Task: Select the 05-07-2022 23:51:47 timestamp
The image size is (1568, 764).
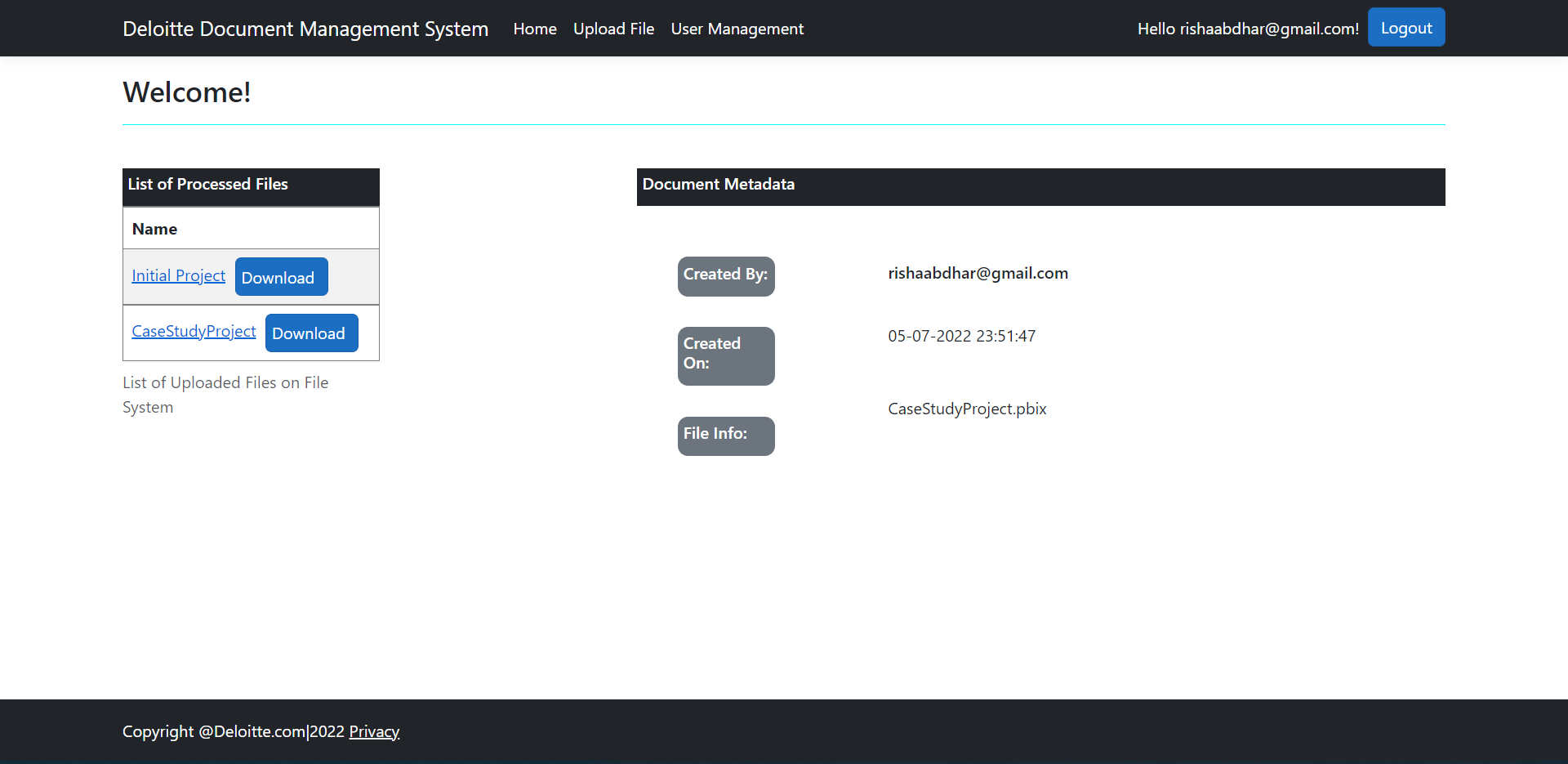Action: coord(961,336)
